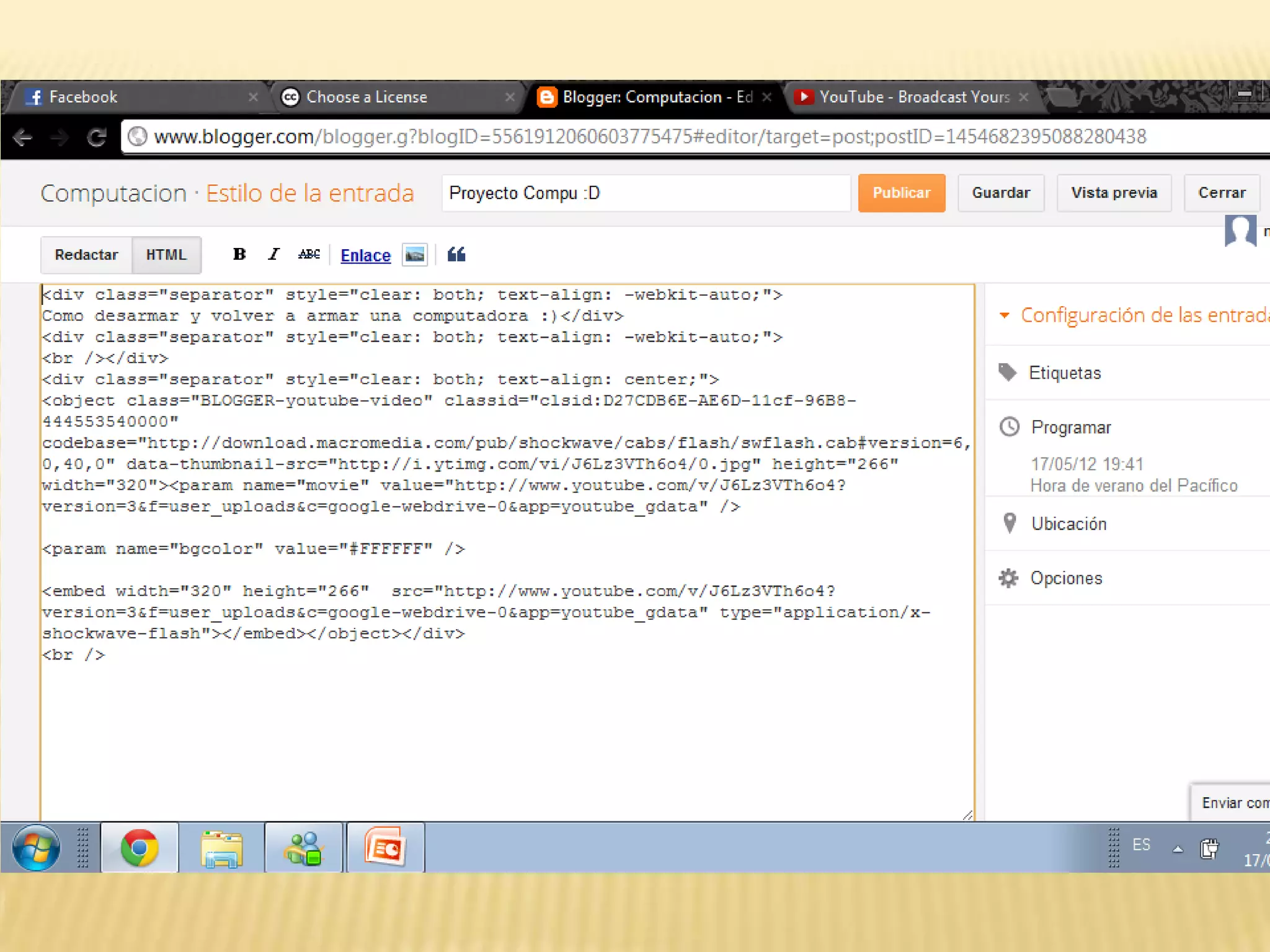The image size is (1270, 952).
Task: Toggle bold formatting in the editor toolbar
Action: click(x=239, y=255)
